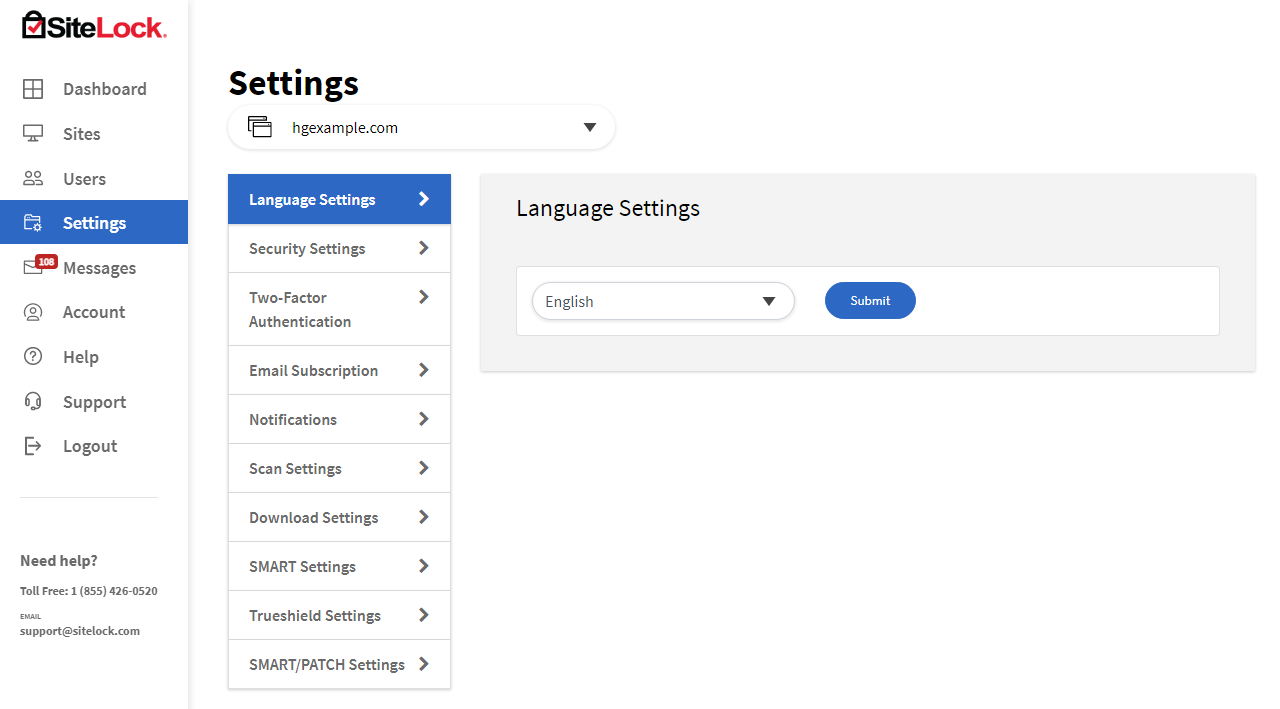This screenshot has width=1280, height=709.
Task: Switch to Email Subscription tab
Action: pos(339,370)
